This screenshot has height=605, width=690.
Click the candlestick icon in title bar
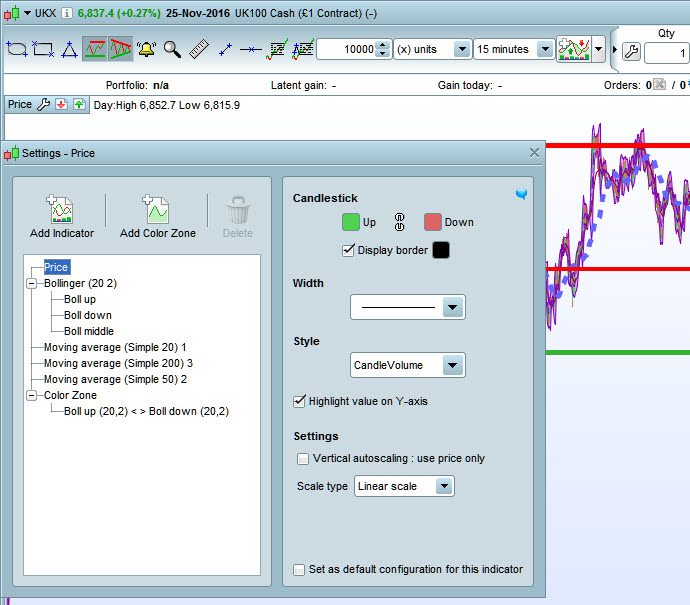click(12, 13)
